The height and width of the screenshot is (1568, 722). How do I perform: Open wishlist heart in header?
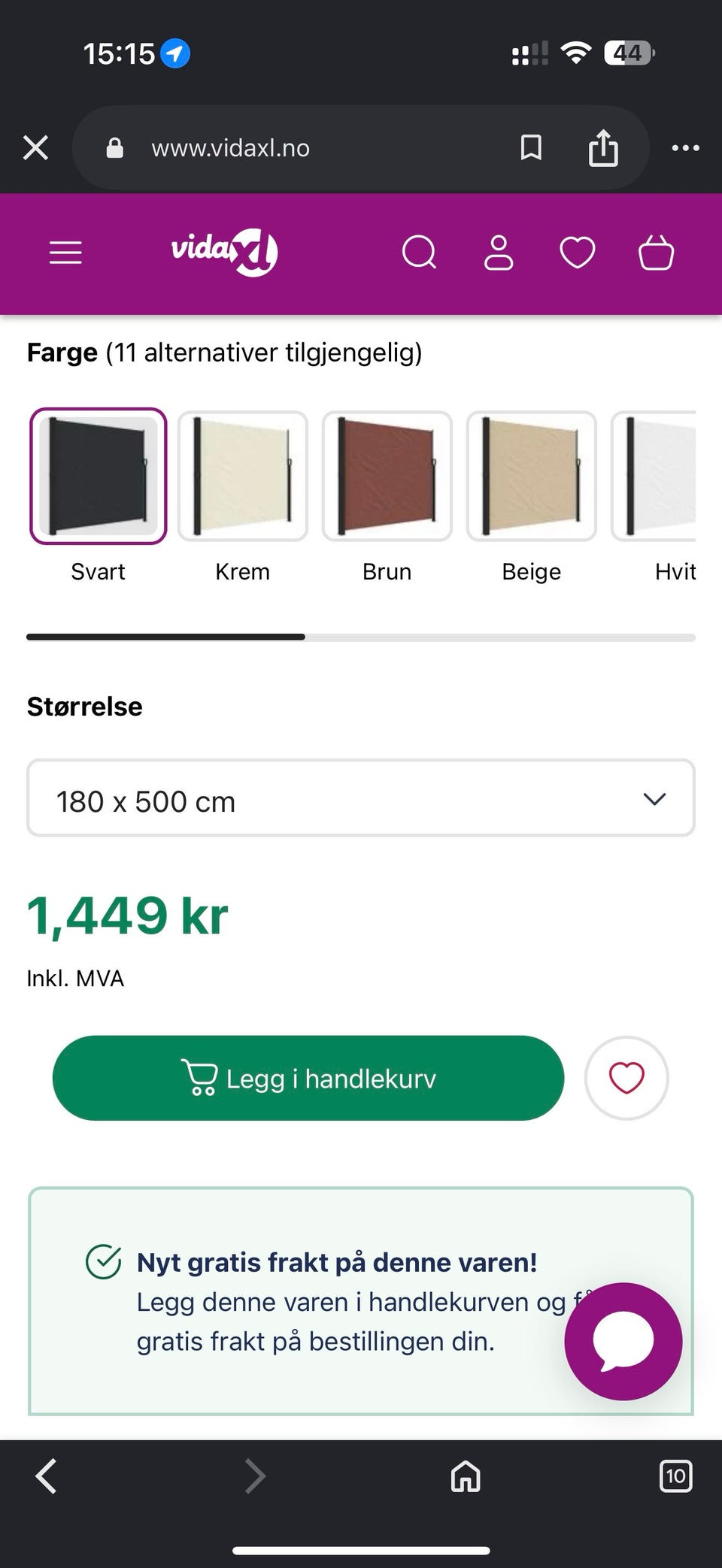[x=578, y=253]
